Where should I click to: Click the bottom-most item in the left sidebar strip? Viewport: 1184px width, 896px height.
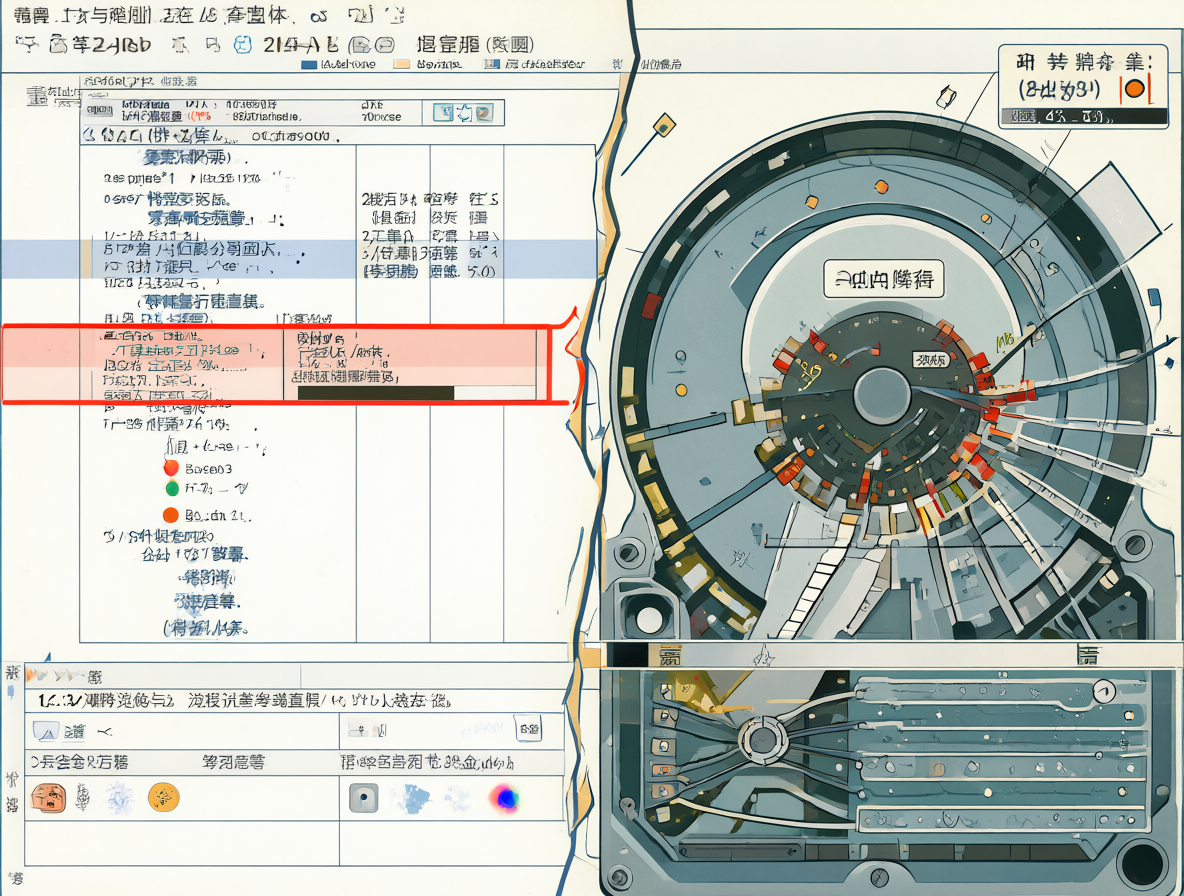pos(16,878)
